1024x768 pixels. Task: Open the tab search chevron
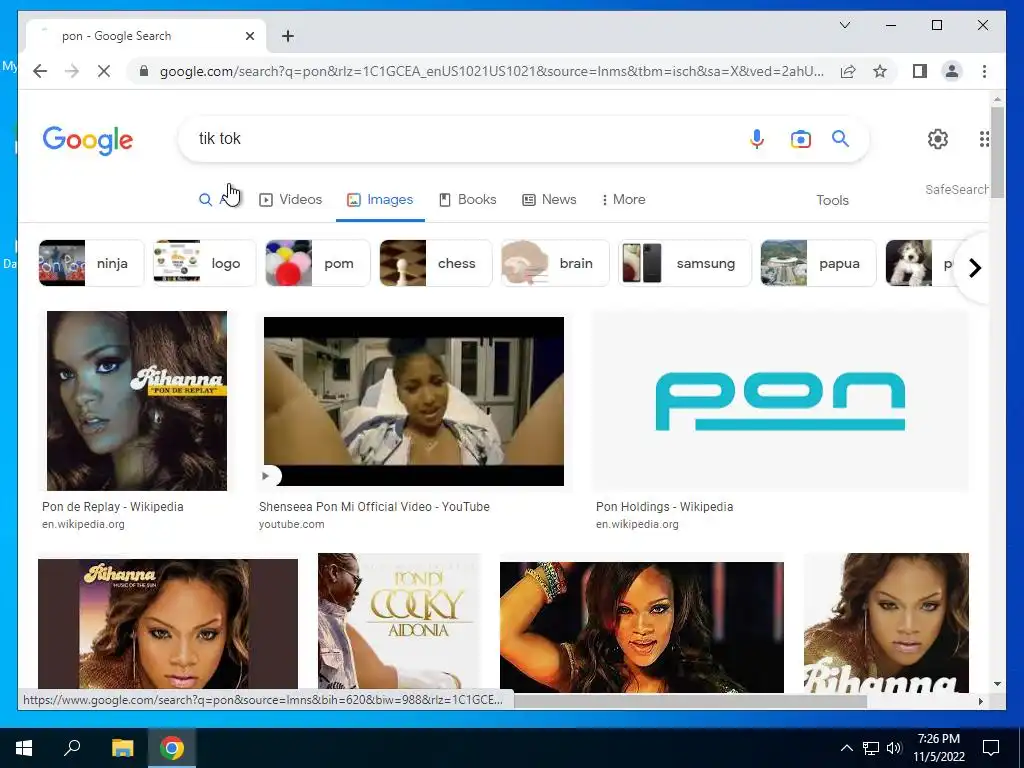point(844,25)
